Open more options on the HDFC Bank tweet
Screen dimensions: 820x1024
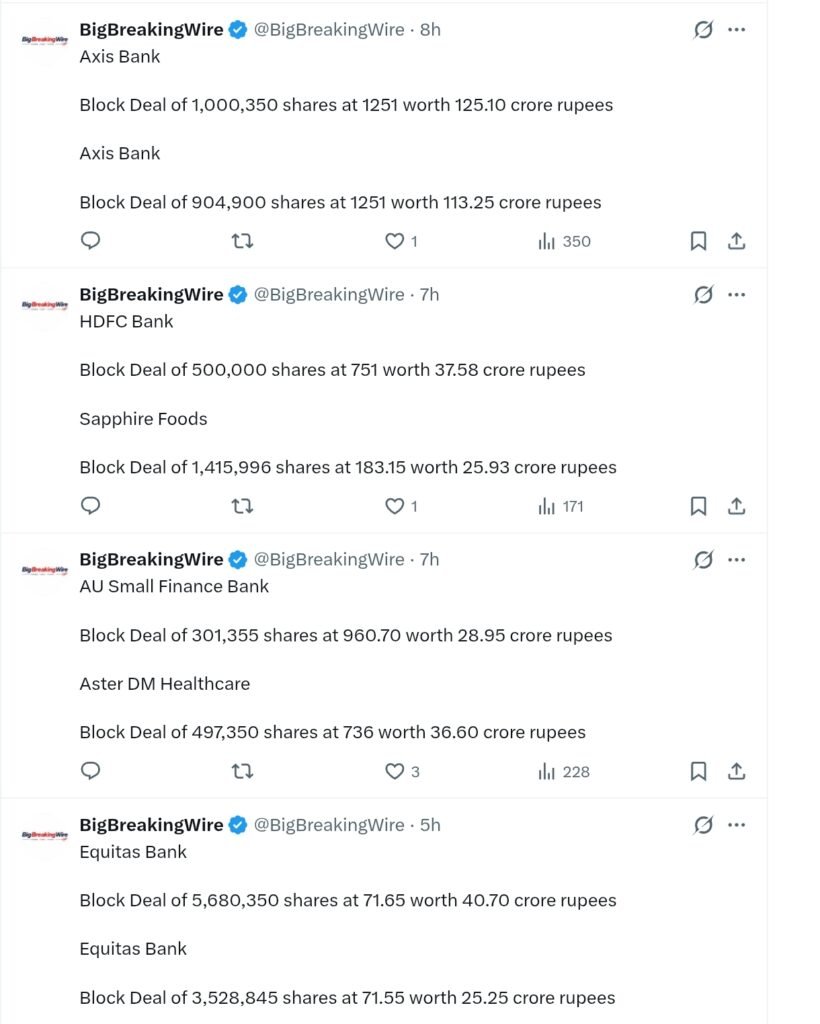(736, 295)
